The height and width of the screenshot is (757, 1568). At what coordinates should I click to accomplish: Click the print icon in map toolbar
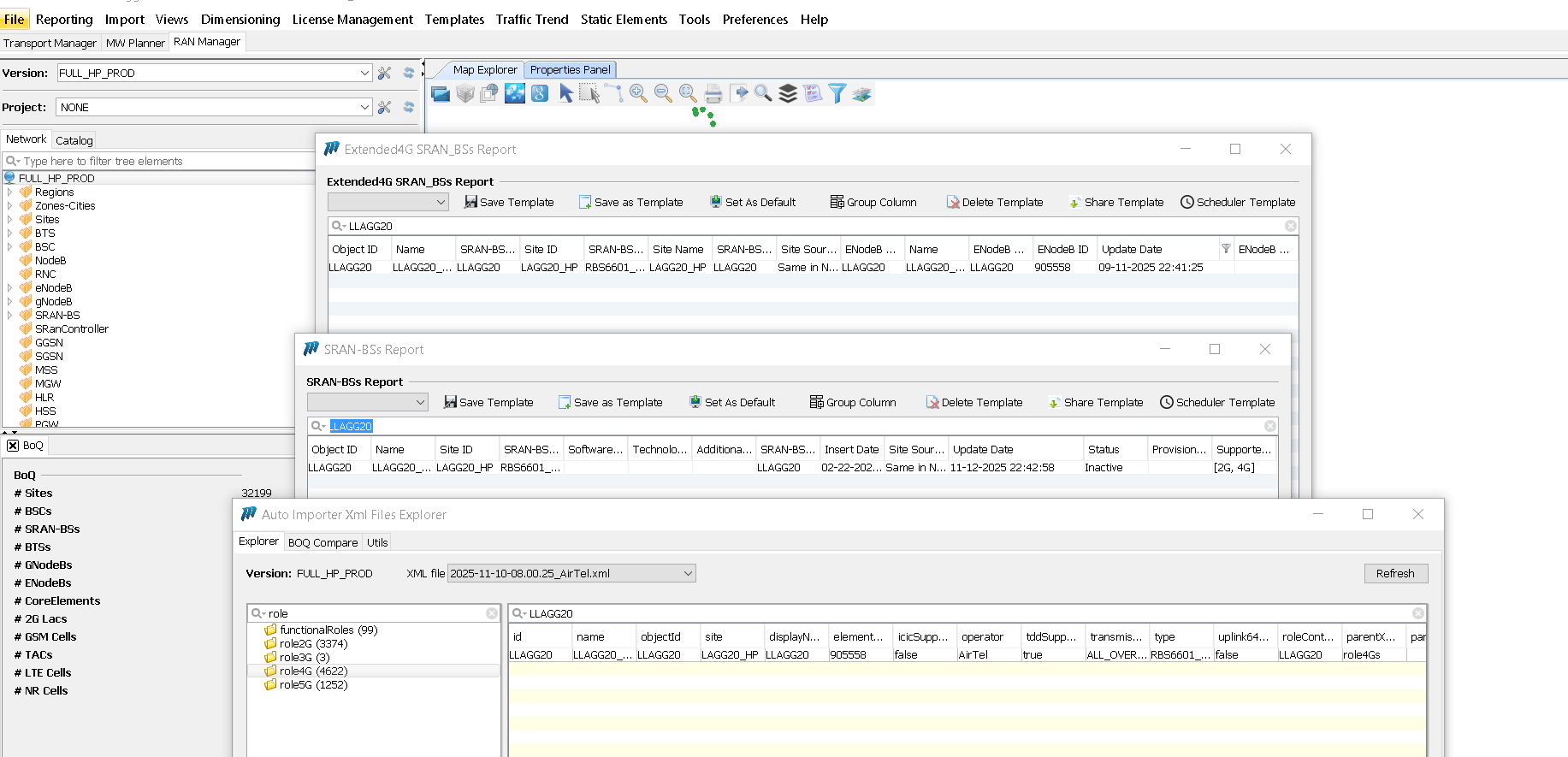tap(713, 94)
